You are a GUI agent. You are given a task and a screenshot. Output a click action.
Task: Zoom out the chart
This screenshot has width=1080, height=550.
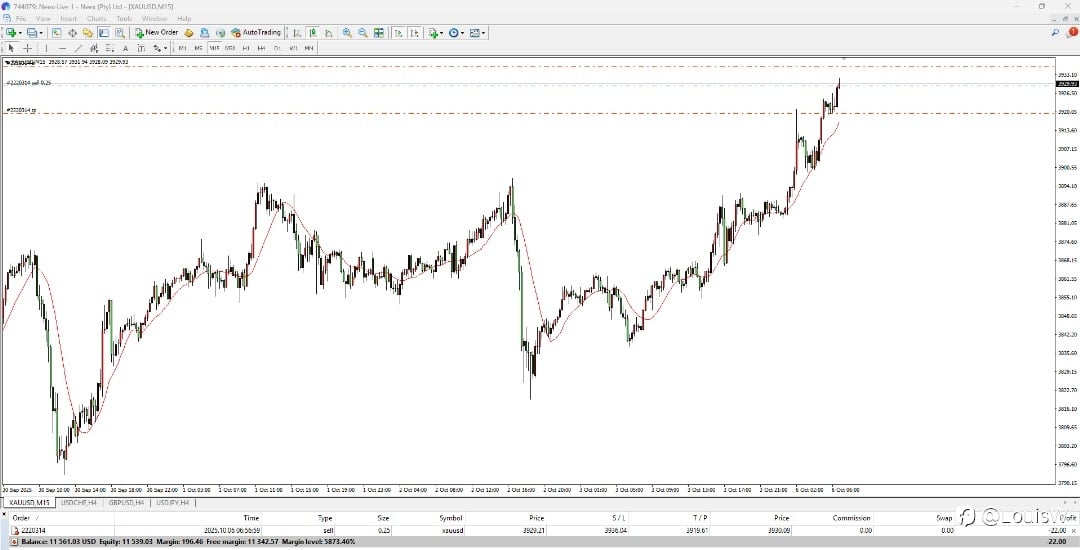[x=363, y=32]
